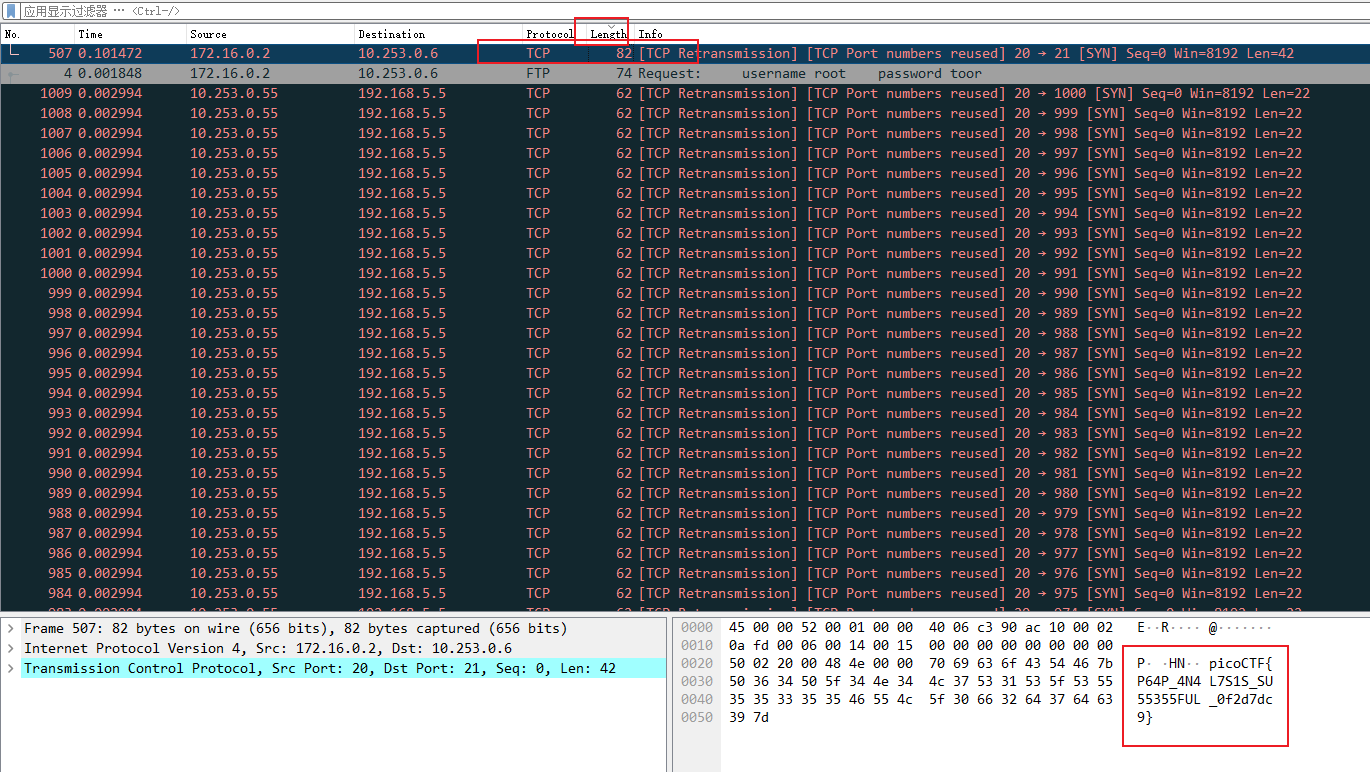The height and width of the screenshot is (772, 1370).
Task: Sort by the Destination column header
Action: (438, 34)
